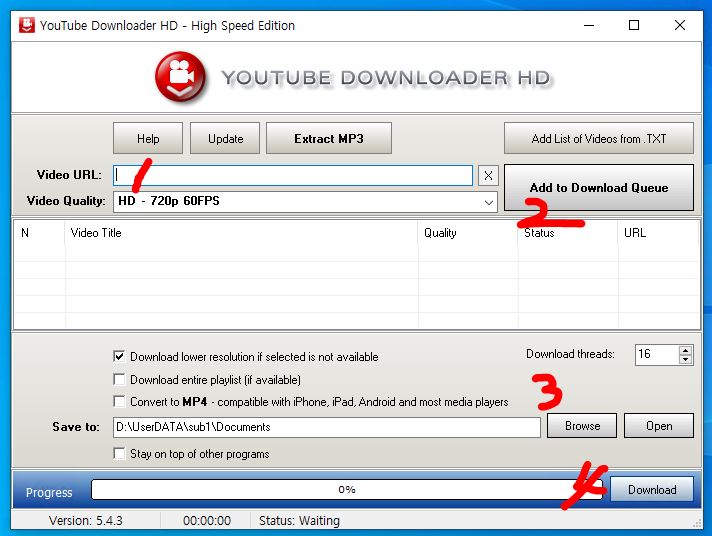This screenshot has width=712, height=536.
Task: Close the YouTube Downloader HD window
Action: [x=680, y=25]
